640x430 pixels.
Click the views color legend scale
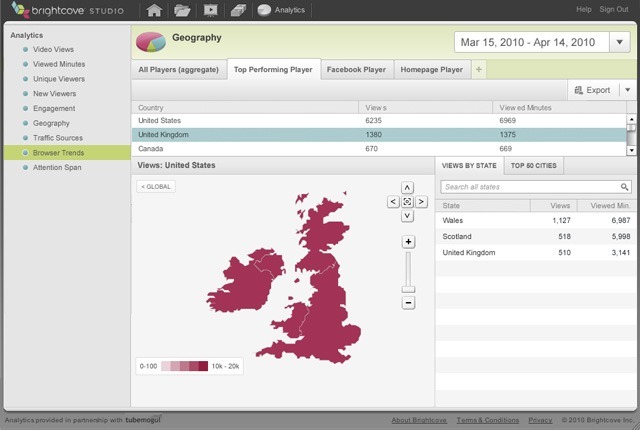click(184, 366)
